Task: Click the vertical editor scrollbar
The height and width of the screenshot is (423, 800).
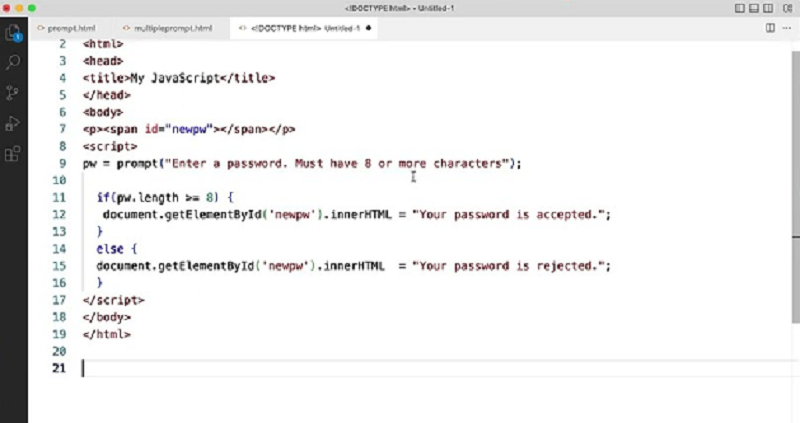Action: 795,186
